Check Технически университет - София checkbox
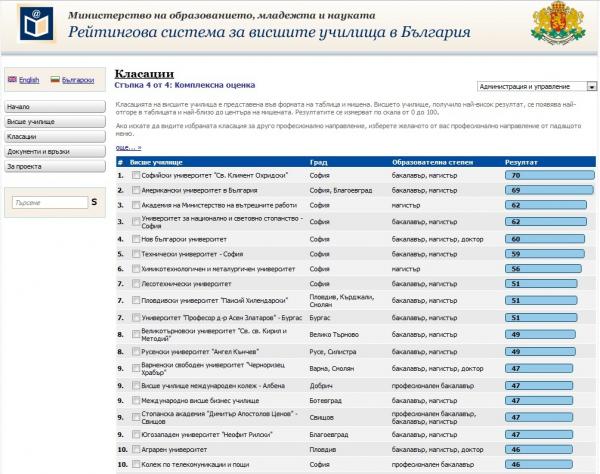Screen dimensions: 600x474 pos(136,254)
